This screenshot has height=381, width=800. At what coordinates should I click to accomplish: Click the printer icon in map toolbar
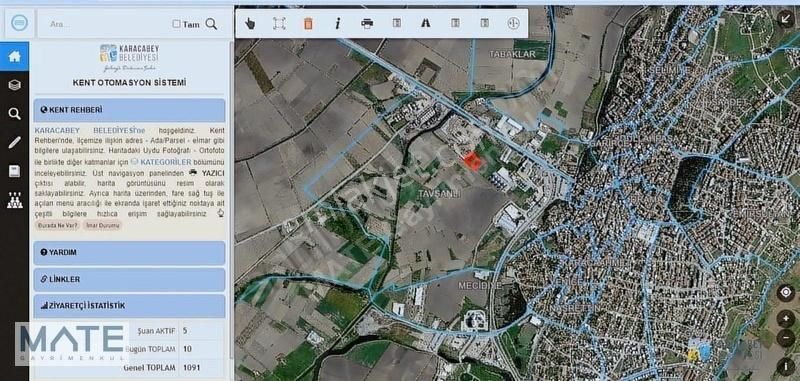tap(367, 23)
